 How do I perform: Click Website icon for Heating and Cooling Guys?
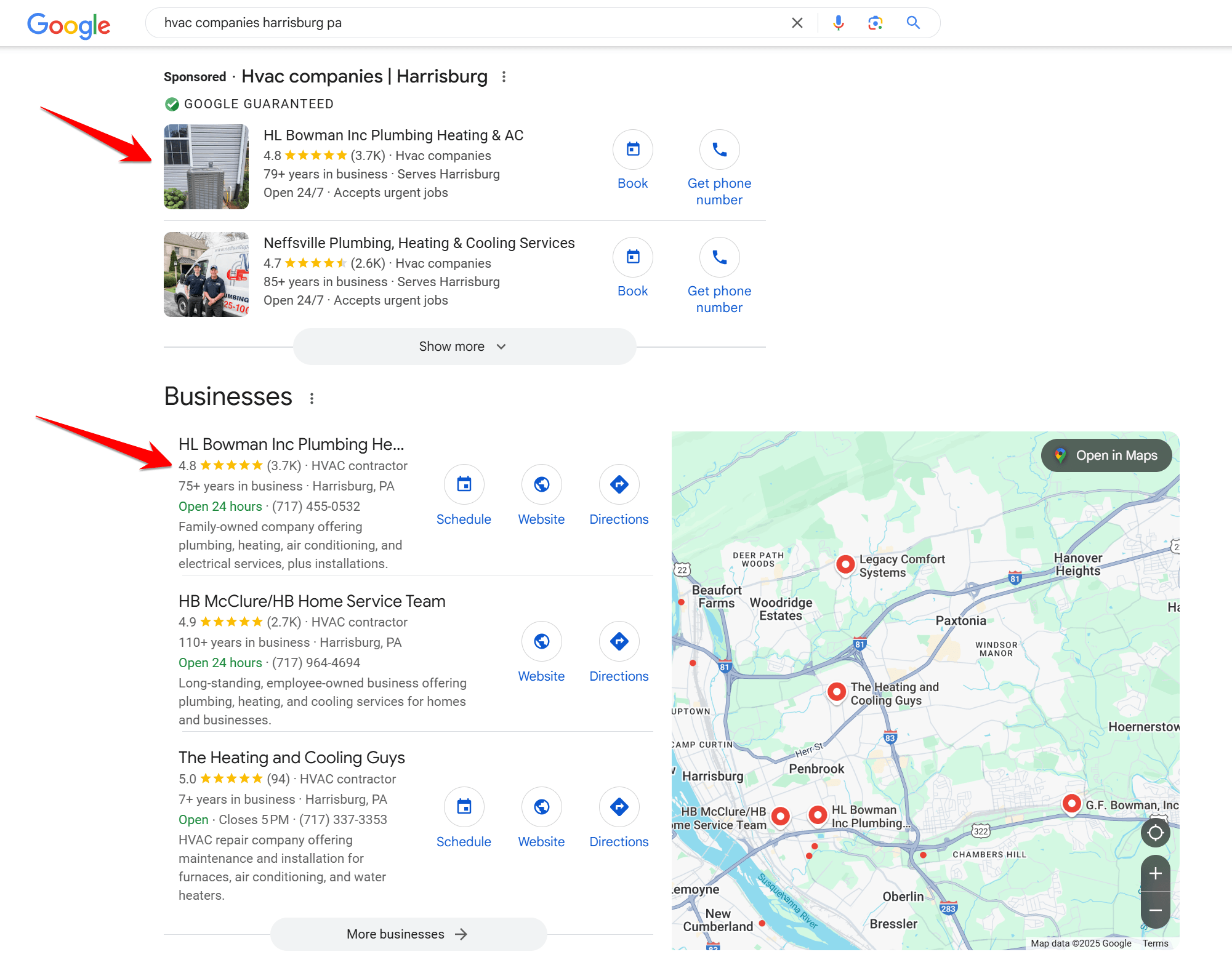click(x=542, y=807)
